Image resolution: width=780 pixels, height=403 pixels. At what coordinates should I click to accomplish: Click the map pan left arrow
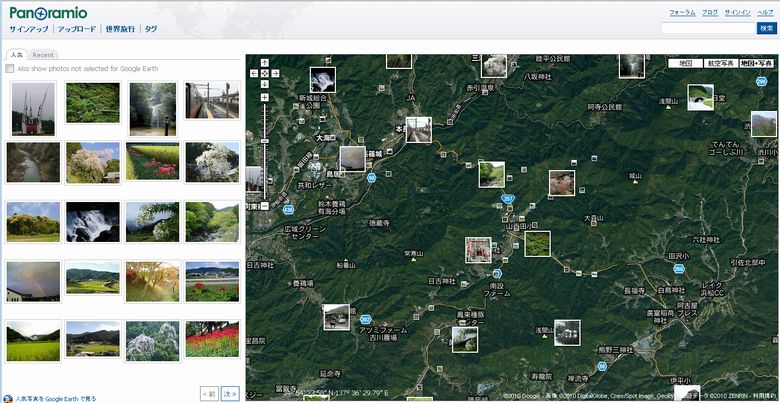click(x=254, y=73)
